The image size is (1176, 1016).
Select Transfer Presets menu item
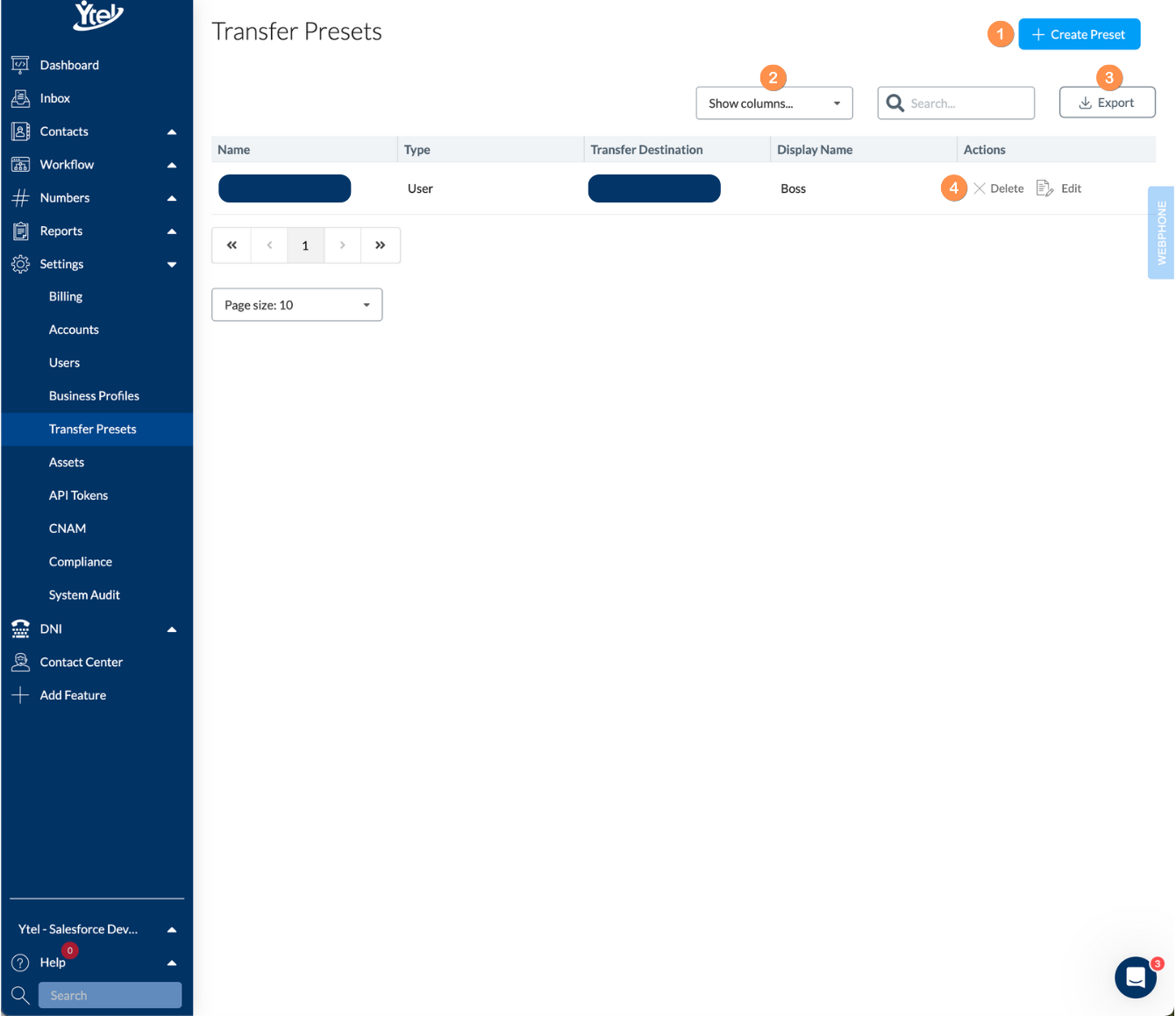[96, 430]
